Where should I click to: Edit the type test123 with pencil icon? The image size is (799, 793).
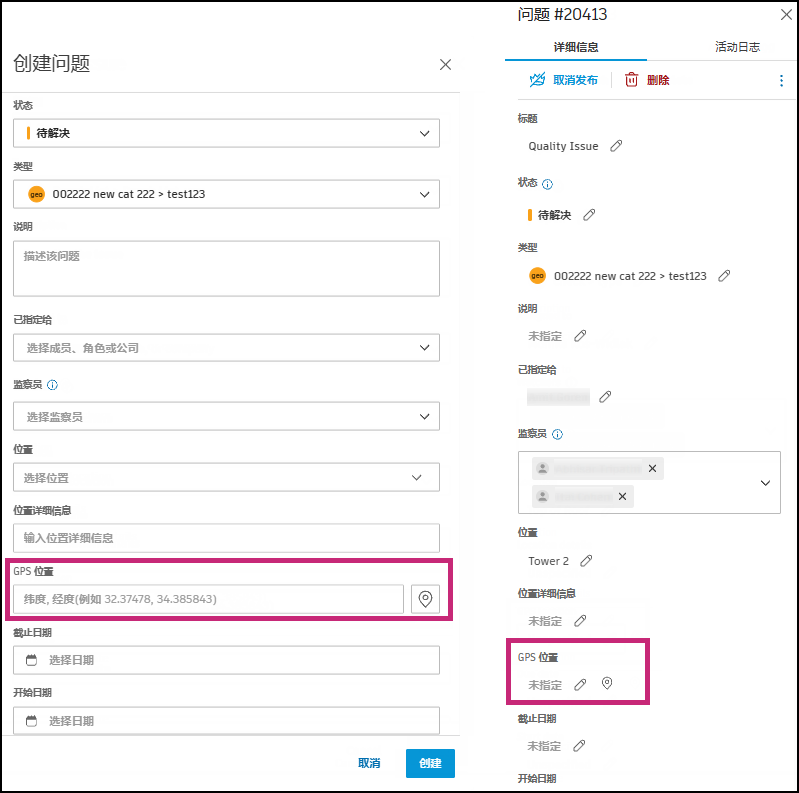pyautogui.click(x=724, y=276)
